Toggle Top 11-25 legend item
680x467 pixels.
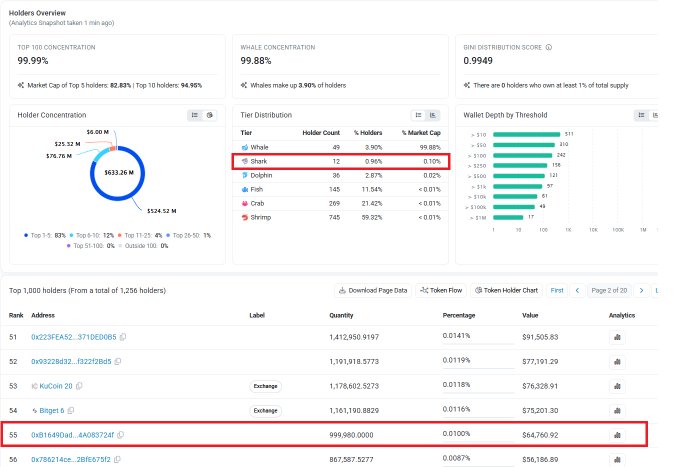click(140, 235)
